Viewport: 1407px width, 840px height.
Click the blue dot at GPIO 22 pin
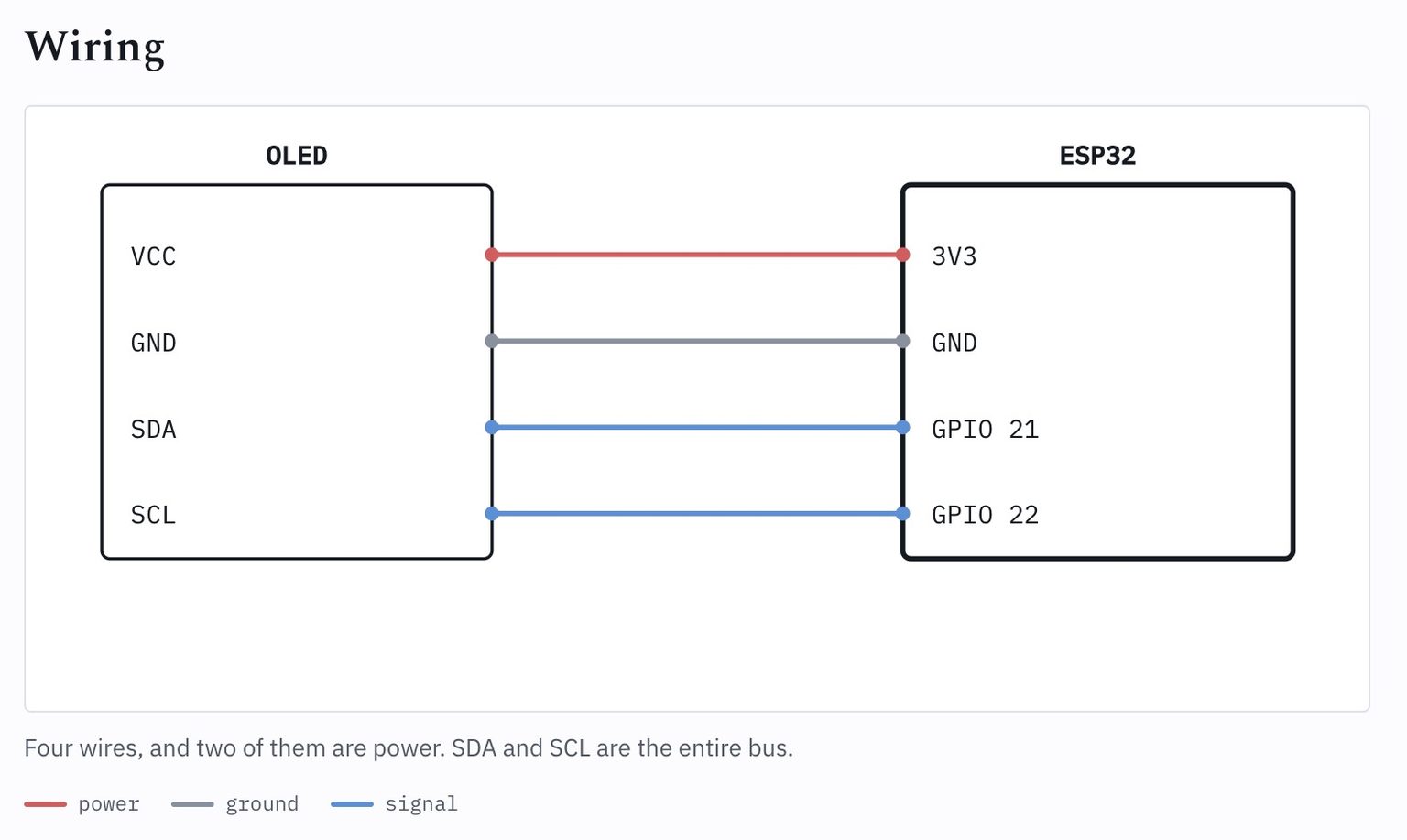click(x=902, y=514)
